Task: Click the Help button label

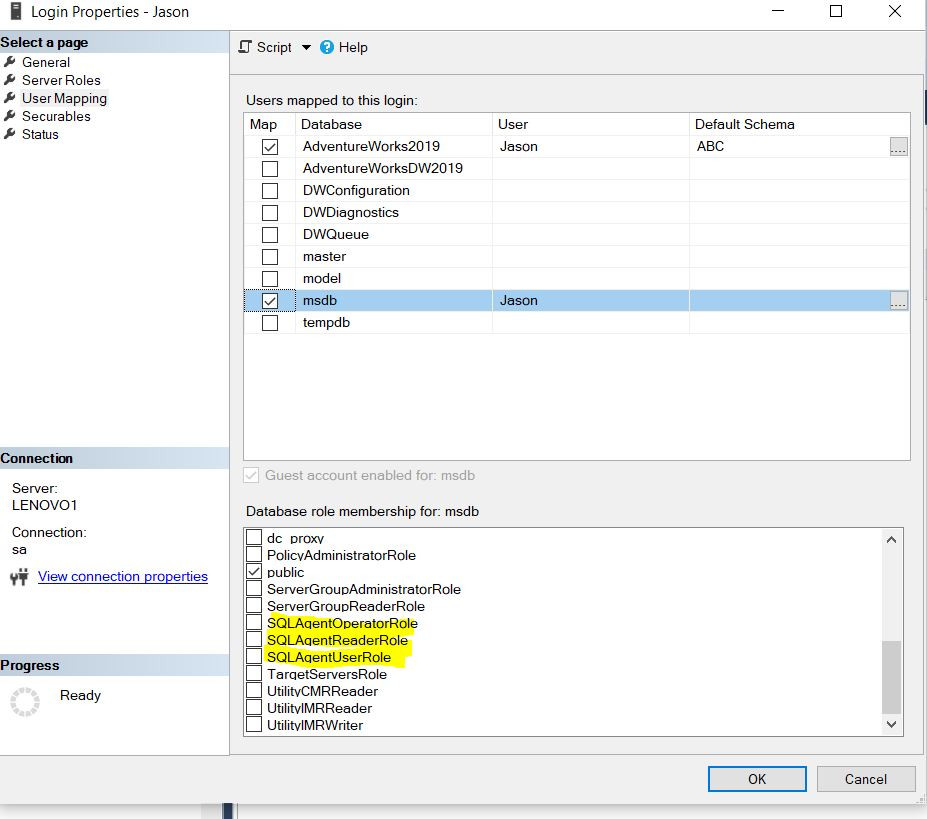Action: tap(353, 47)
